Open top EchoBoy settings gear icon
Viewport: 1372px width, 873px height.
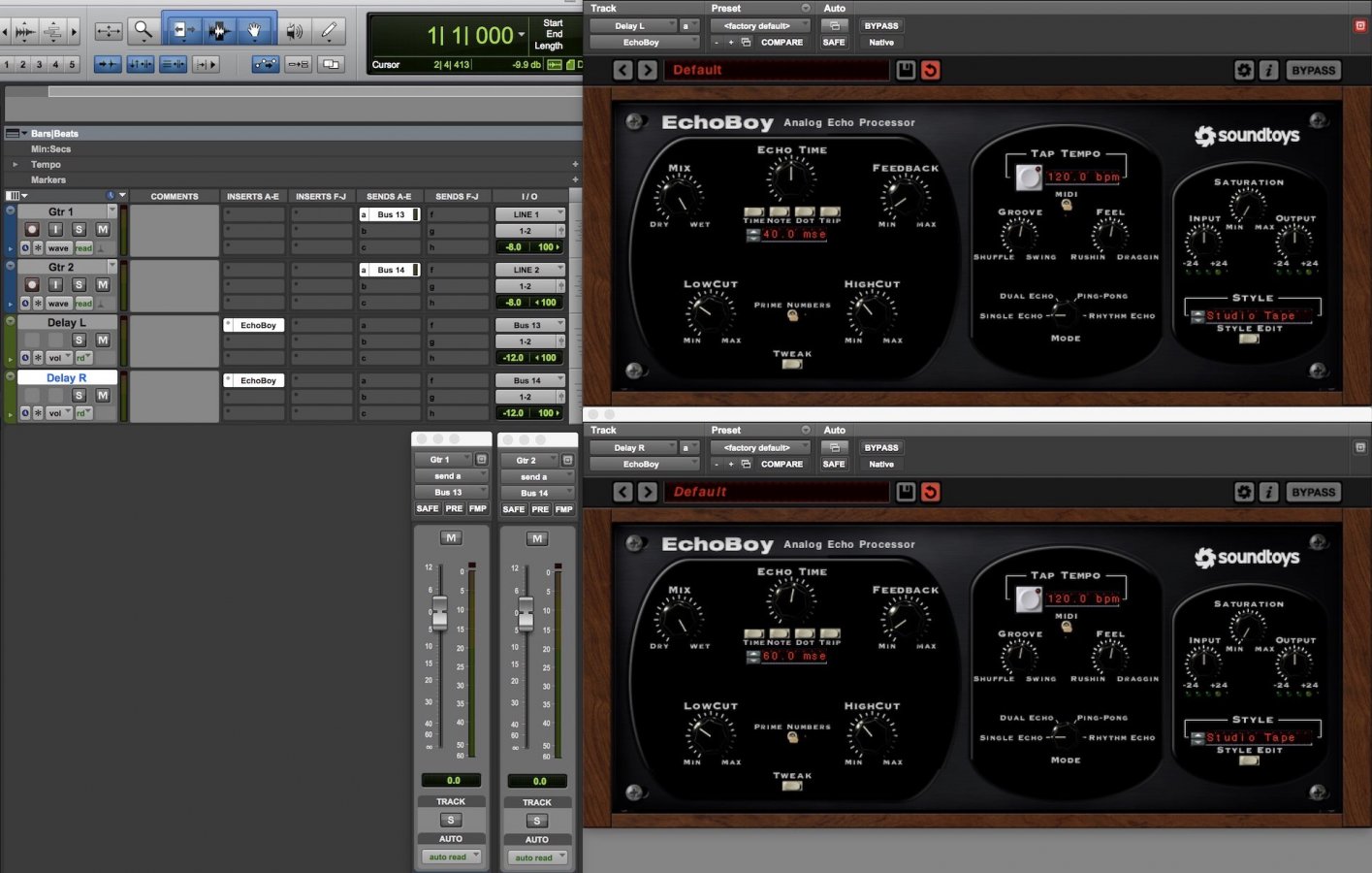click(x=1243, y=70)
